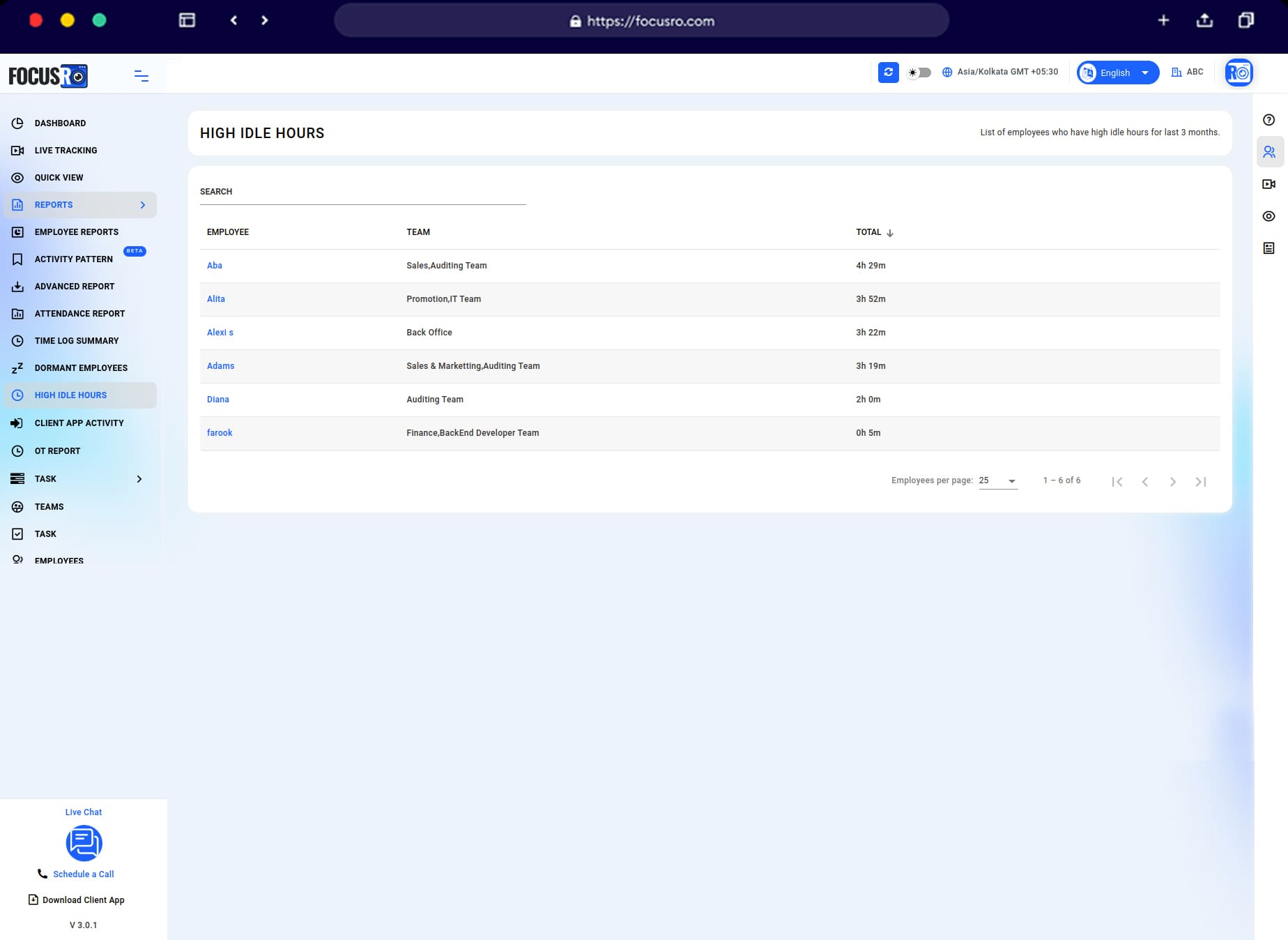Click the RO profile avatar in top right
This screenshot has width=1288, height=940.
pos(1239,72)
